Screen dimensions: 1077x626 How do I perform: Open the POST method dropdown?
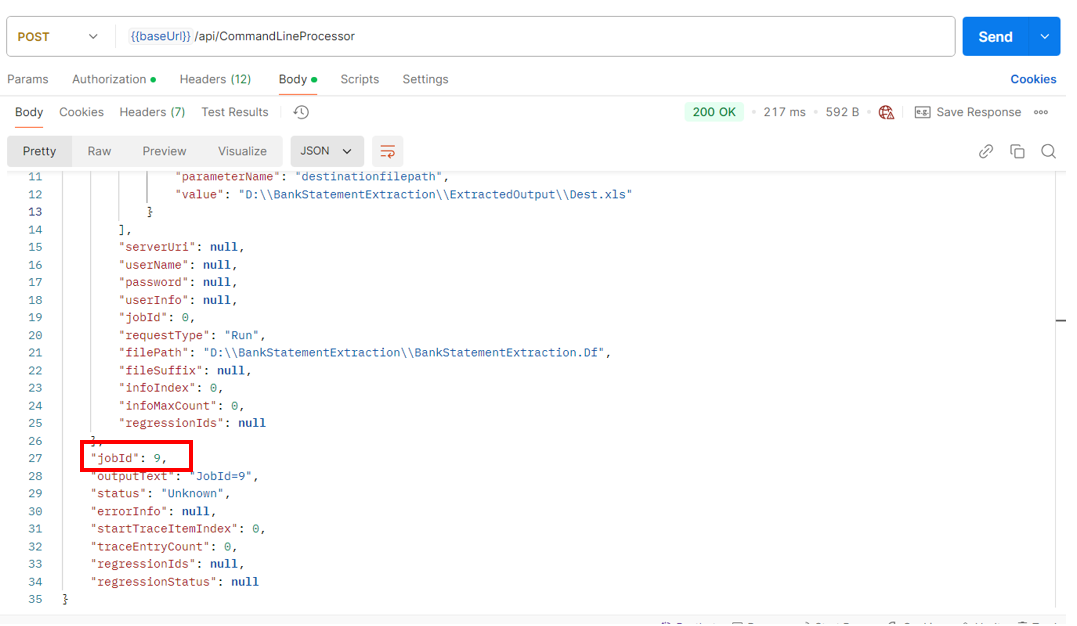[x=59, y=36]
